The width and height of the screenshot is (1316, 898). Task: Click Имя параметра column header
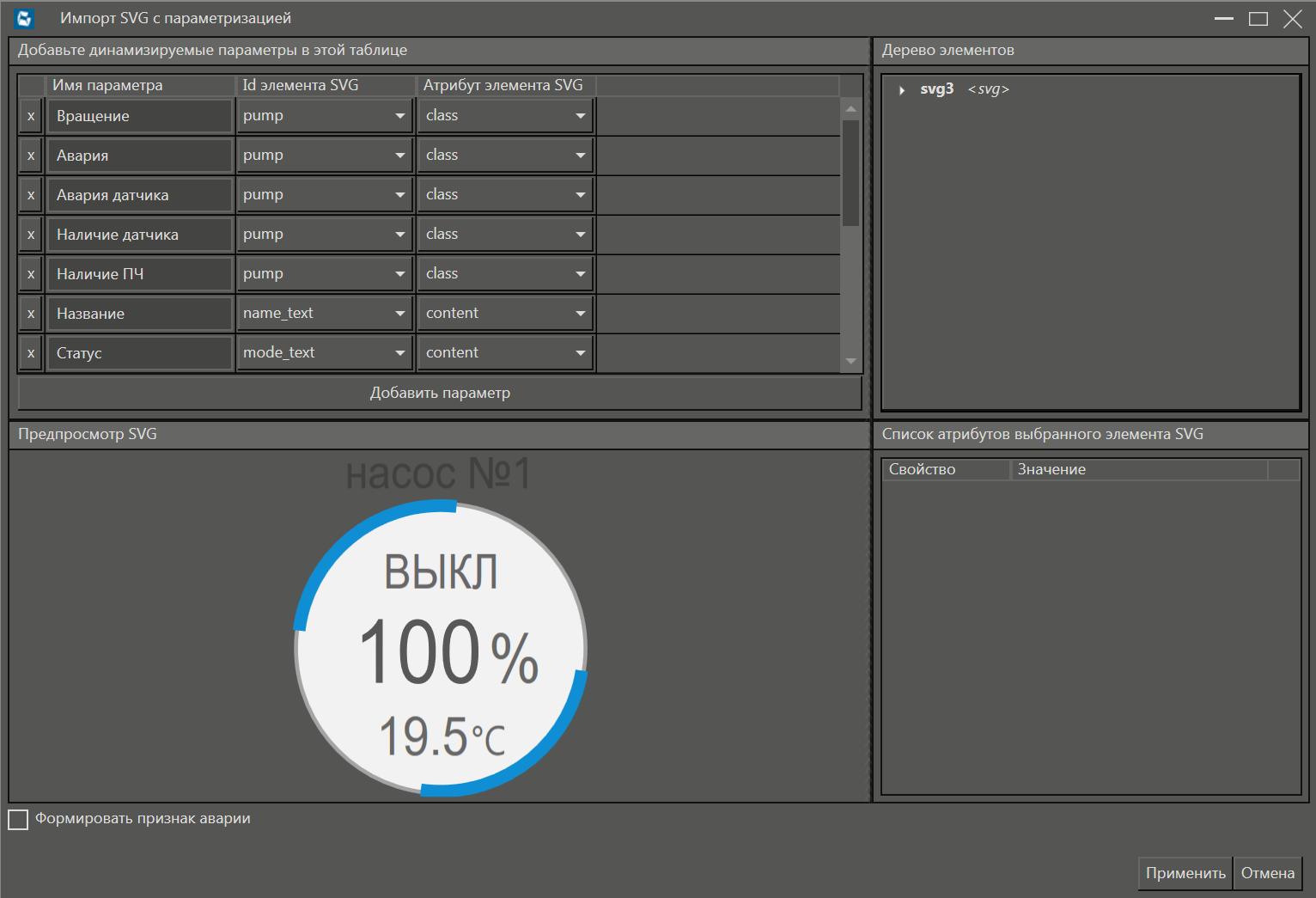[140, 85]
